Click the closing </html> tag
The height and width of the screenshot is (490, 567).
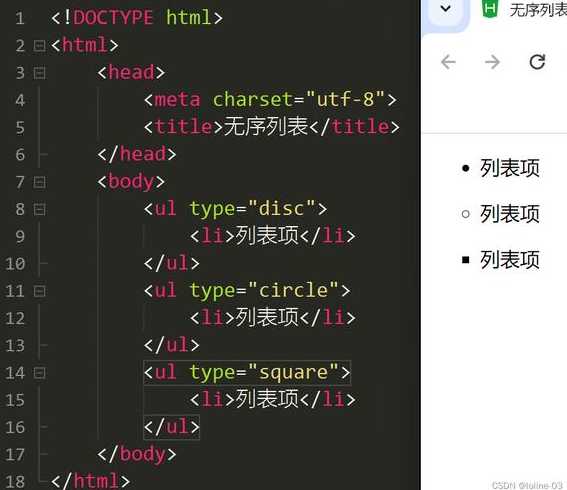click(90, 481)
